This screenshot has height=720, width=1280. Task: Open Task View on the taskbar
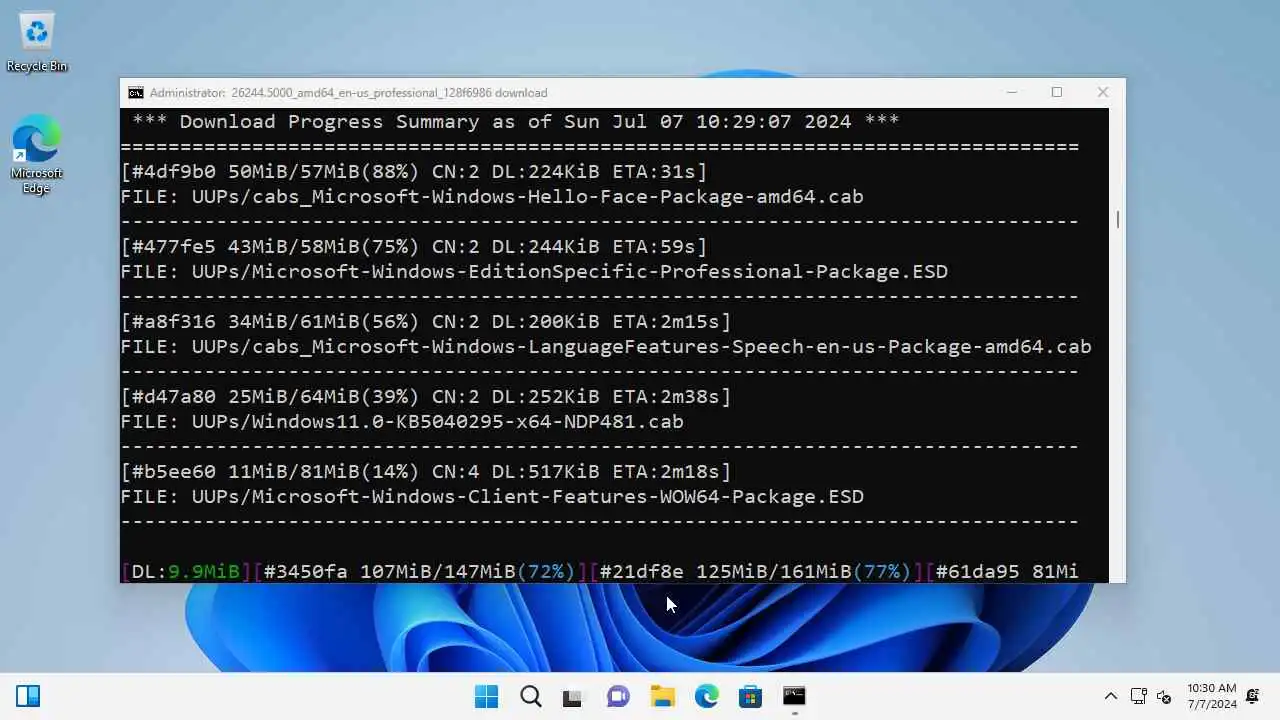tap(573, 696)
